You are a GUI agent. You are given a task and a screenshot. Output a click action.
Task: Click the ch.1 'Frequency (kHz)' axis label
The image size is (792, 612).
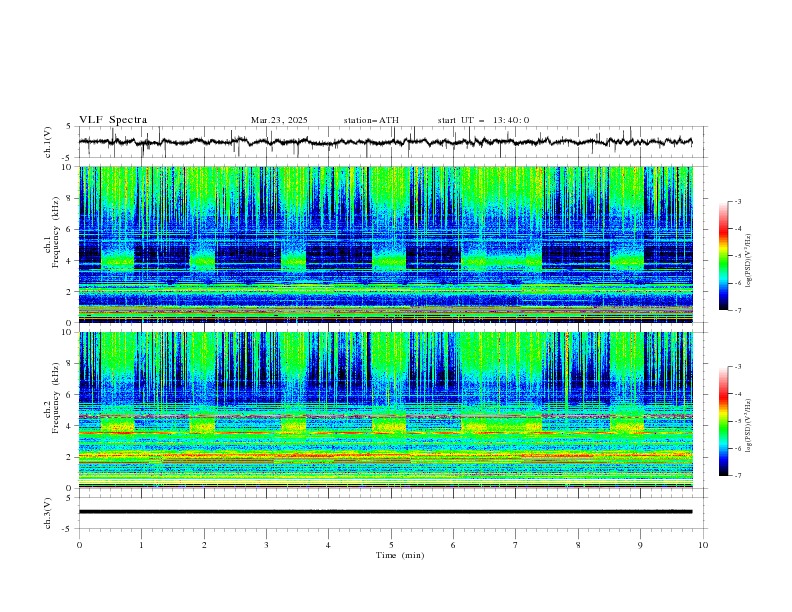55,232
